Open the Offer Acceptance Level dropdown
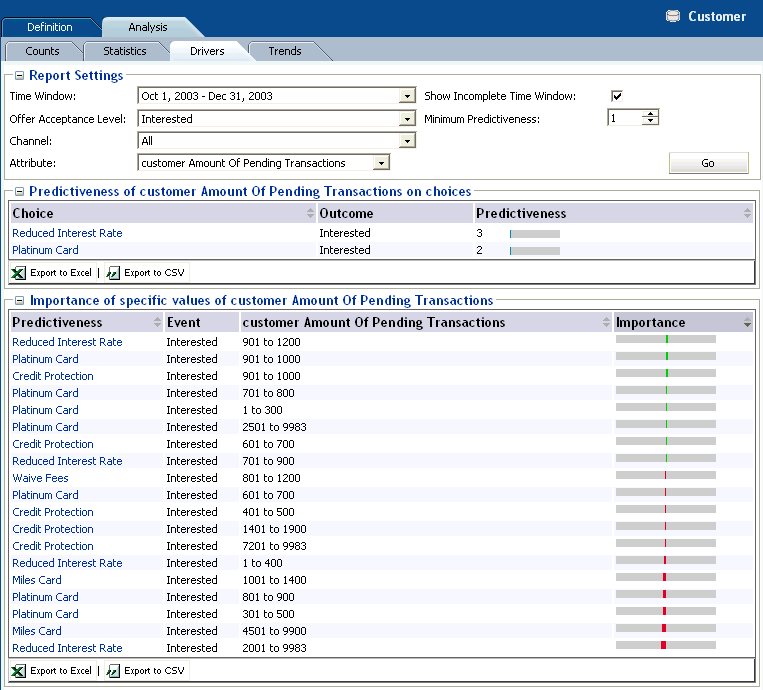 tap(406, 119)
